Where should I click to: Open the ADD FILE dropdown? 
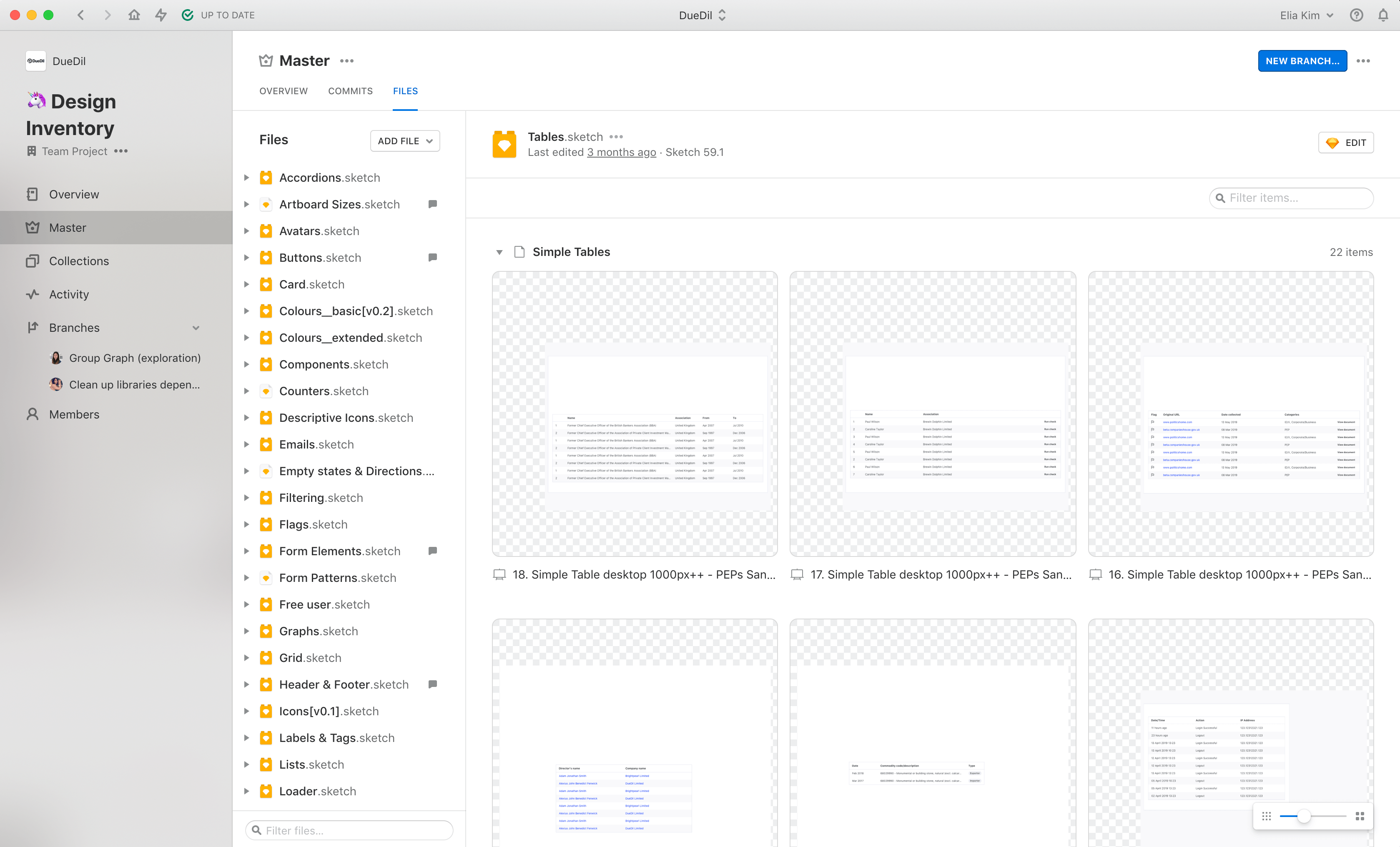tap(405, 141)
